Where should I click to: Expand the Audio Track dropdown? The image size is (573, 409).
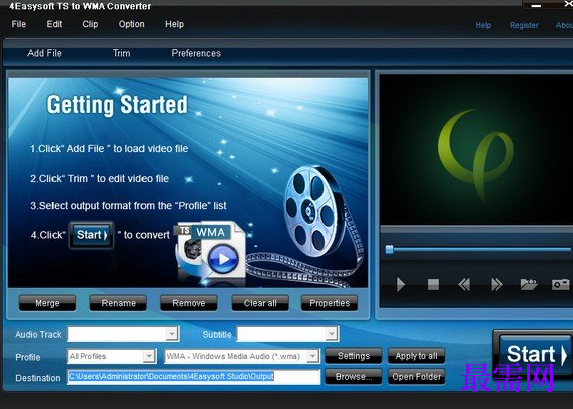172,334
